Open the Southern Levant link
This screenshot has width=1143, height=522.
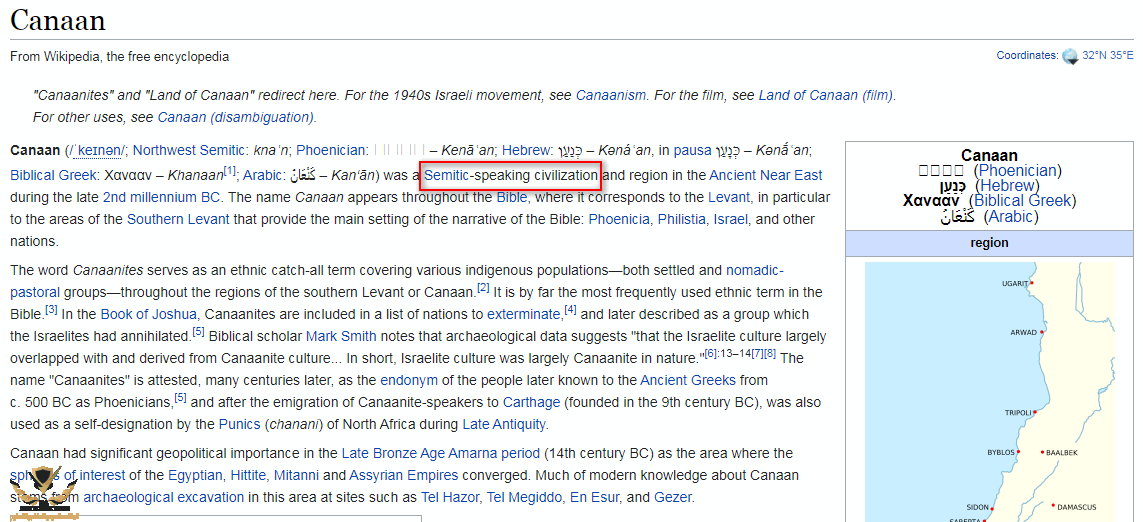point(169,219)
